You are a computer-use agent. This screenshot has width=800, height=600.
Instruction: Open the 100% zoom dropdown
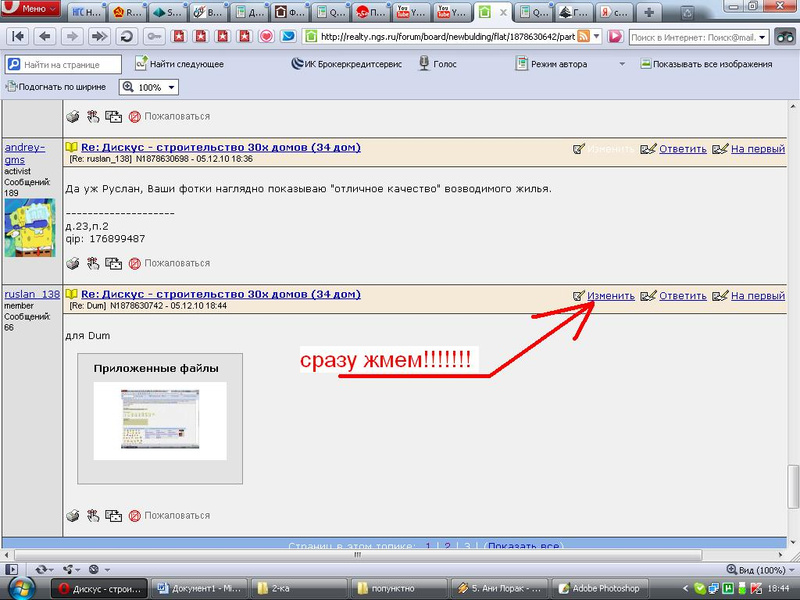[149, 87]
